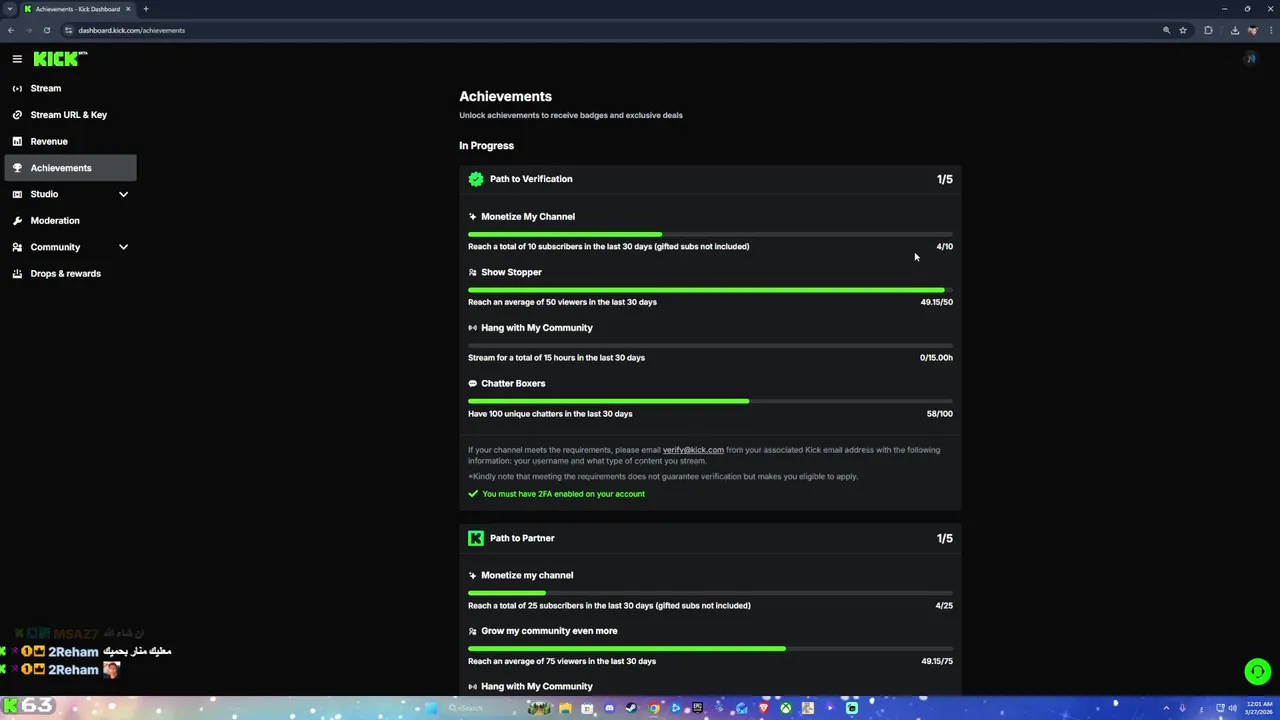The width and height of the screenshot is (1280, 720).
Task: Open Steam from the taskbar
Action: 631,708
